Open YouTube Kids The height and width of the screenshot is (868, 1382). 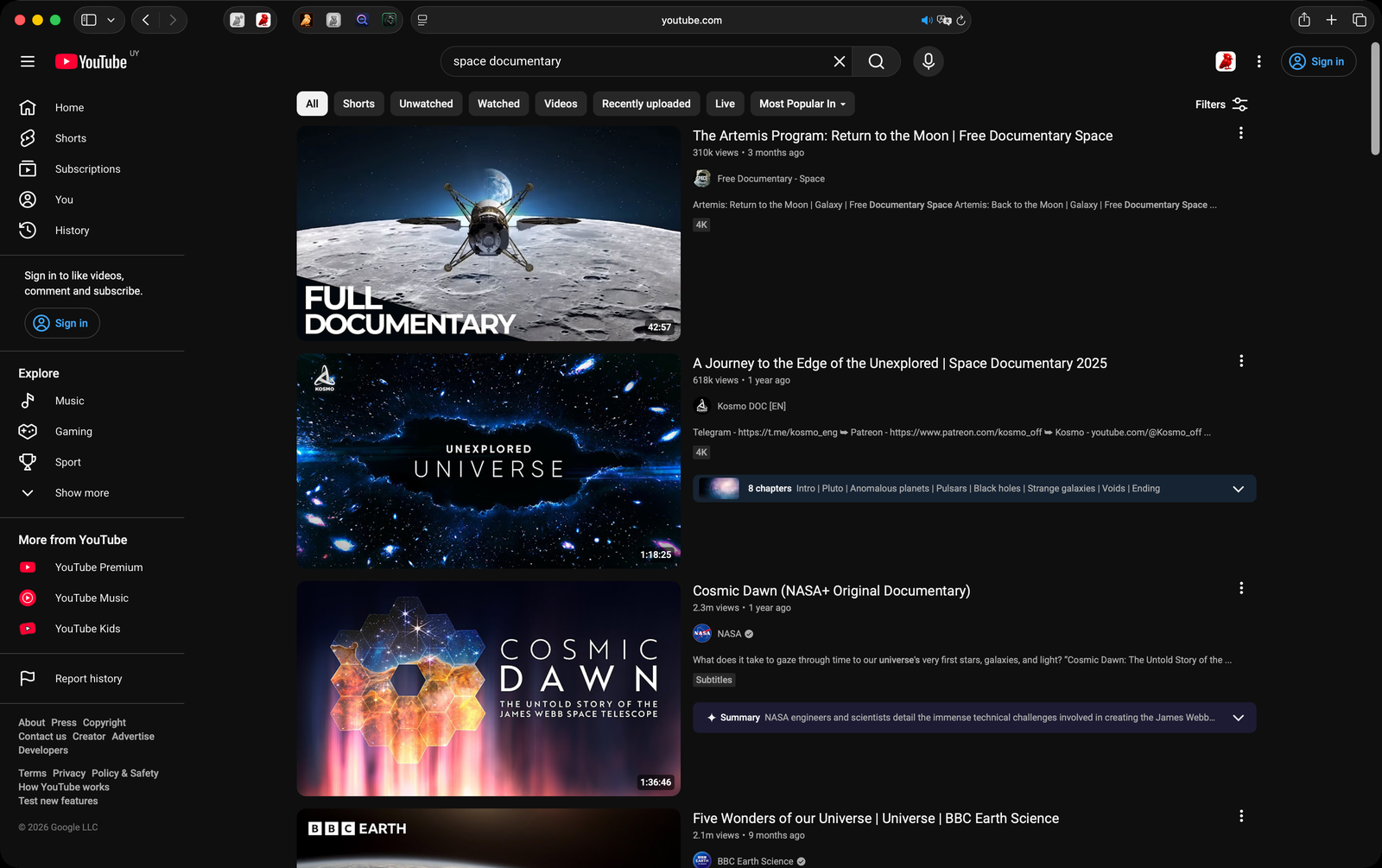click(x=92, y=629)
